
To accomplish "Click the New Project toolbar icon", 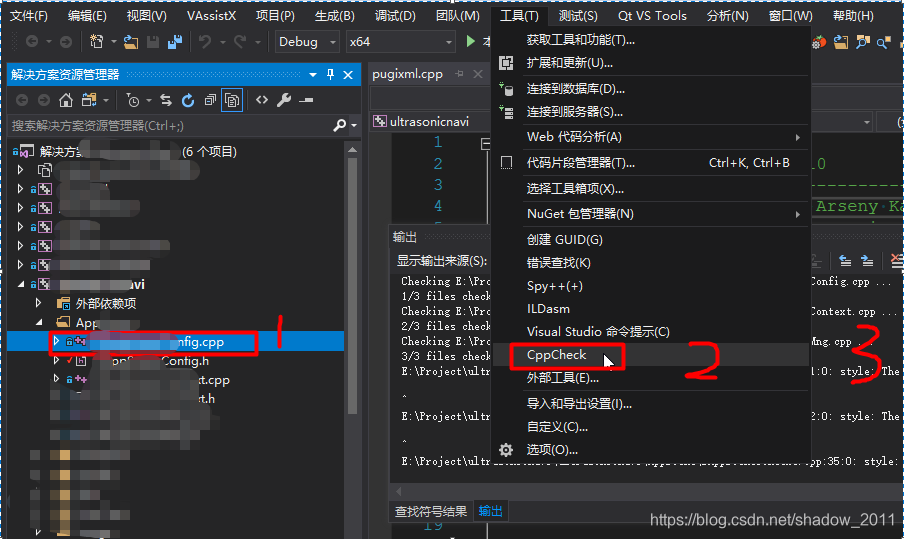I will click(x=96, y=42).
